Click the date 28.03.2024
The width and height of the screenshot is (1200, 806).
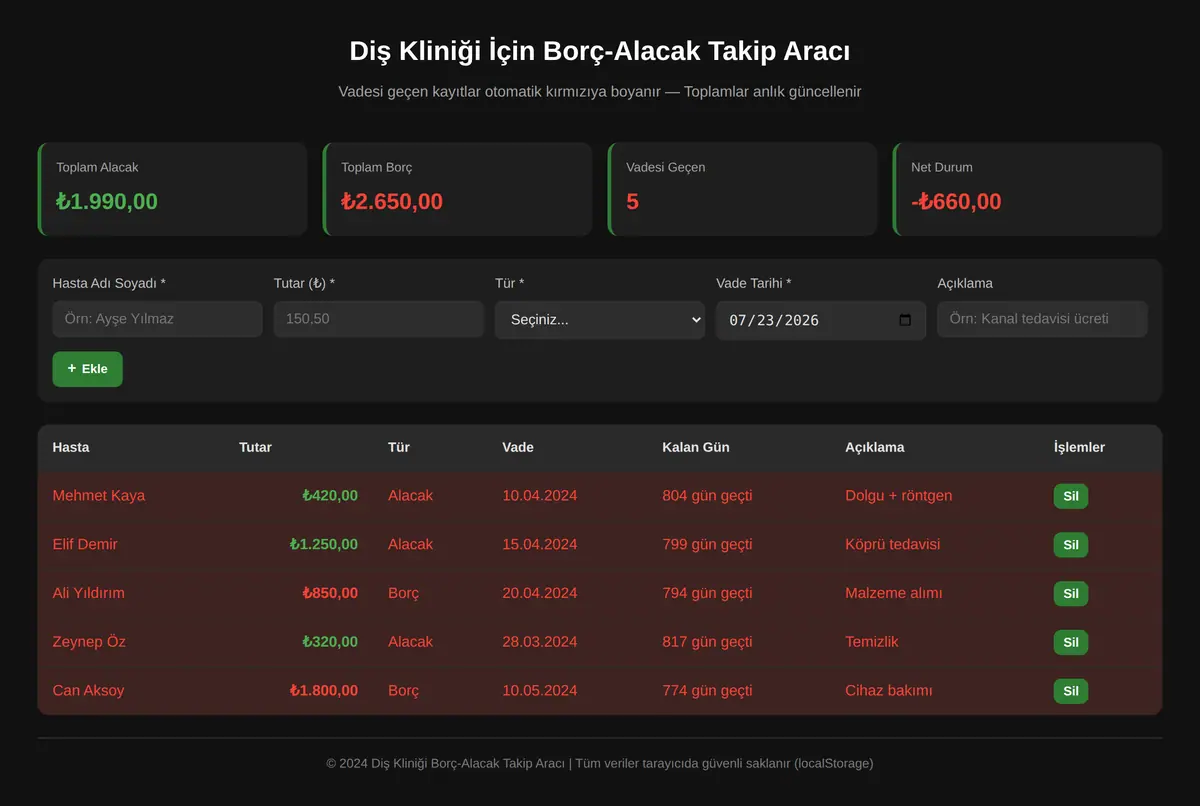coord(540,641)
